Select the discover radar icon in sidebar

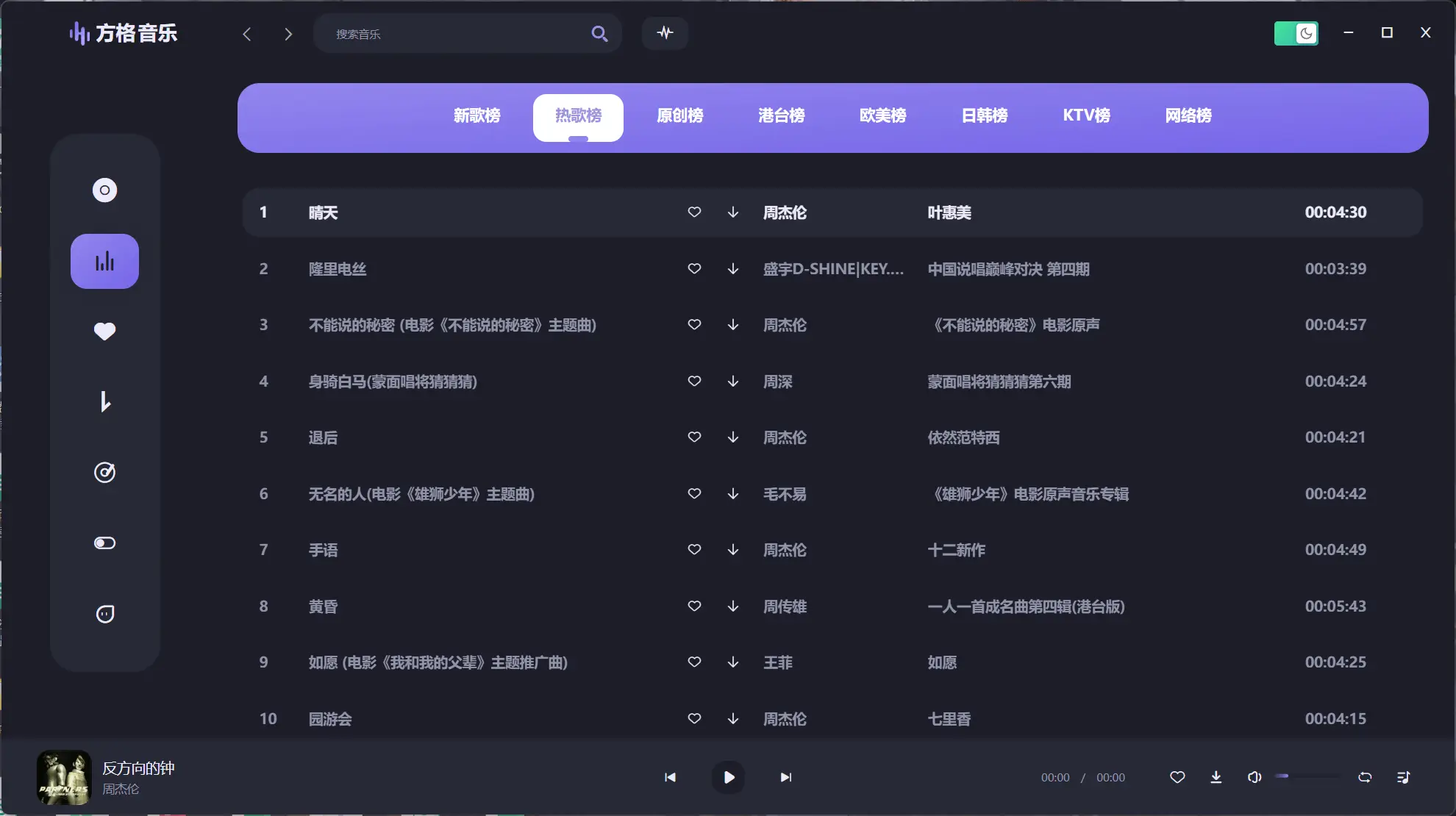(x=104, y=472)
